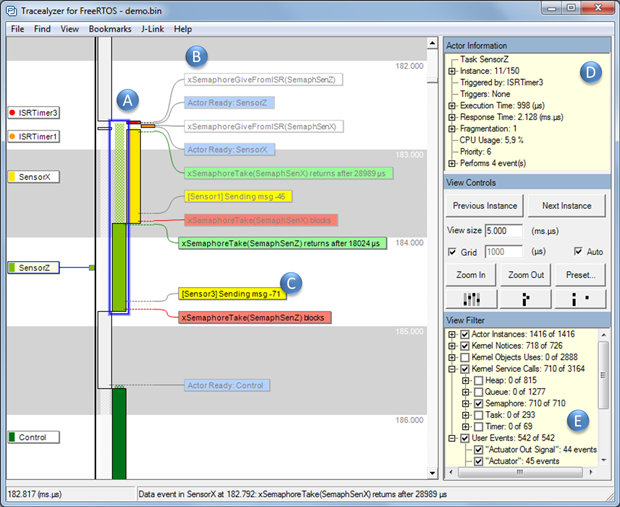Expand the Kernel Notices filter node

pos(452,346)
